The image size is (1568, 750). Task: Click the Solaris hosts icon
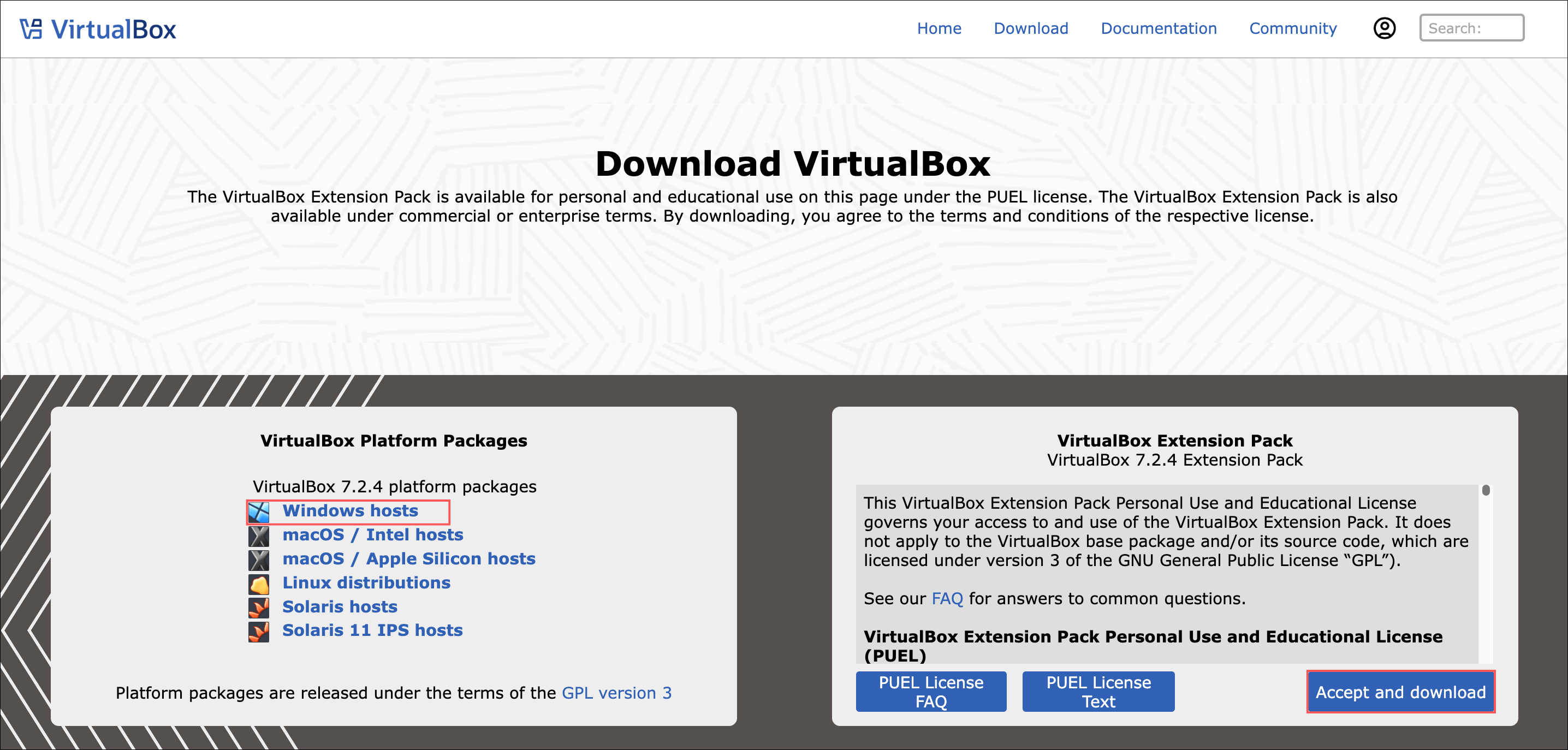coord(259,608)
